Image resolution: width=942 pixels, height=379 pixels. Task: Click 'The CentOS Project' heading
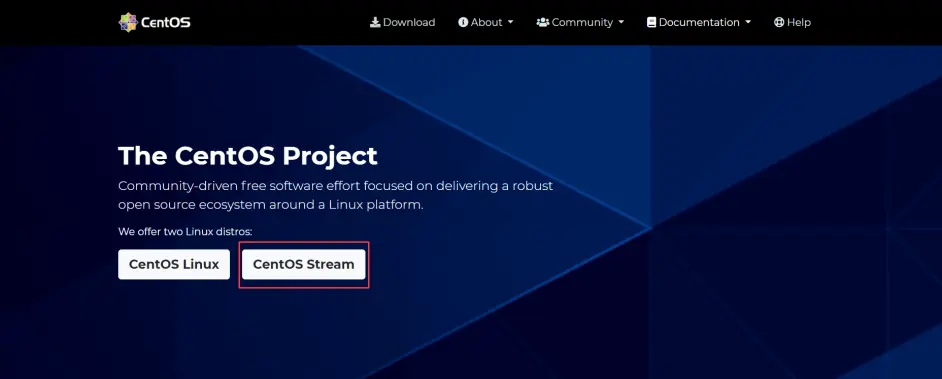248,156
